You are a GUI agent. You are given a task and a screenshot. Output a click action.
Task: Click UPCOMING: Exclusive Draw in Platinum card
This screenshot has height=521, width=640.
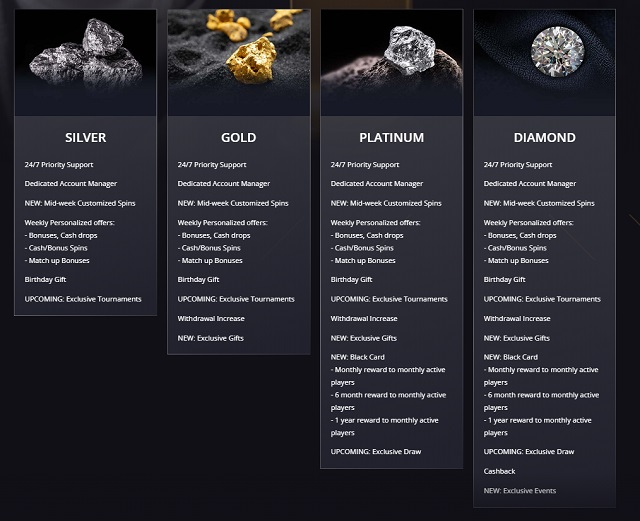(376, 452)
